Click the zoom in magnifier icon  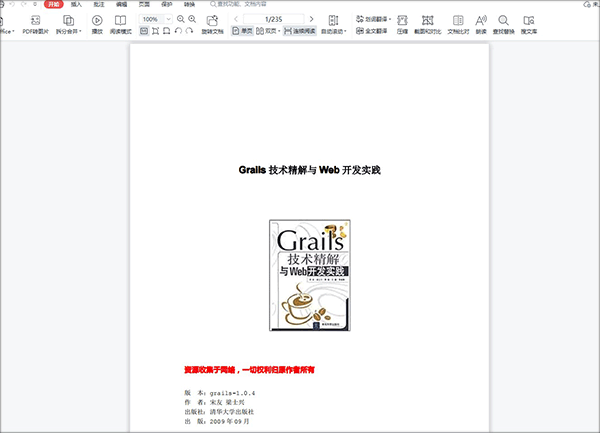click(x=192, y=19)
